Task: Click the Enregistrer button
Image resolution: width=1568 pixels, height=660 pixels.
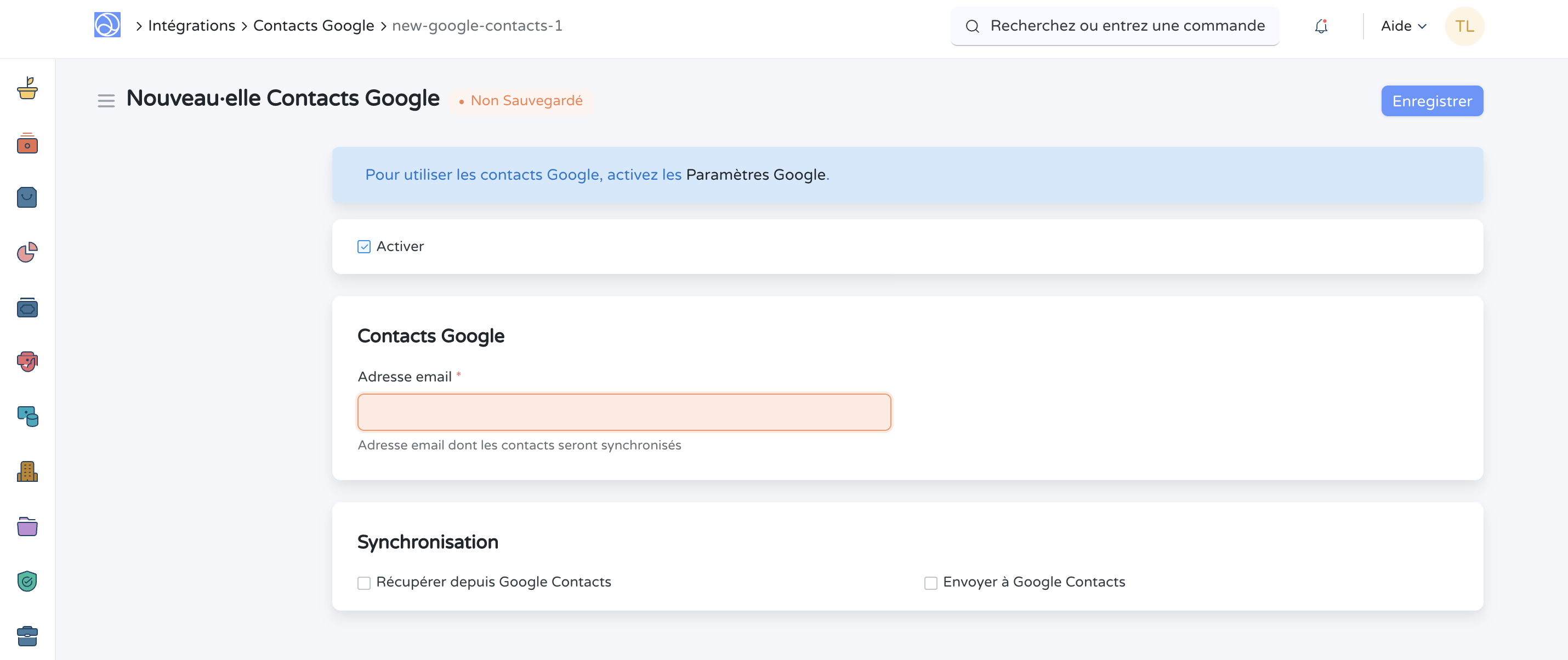Action: [x=1431, y=100]
